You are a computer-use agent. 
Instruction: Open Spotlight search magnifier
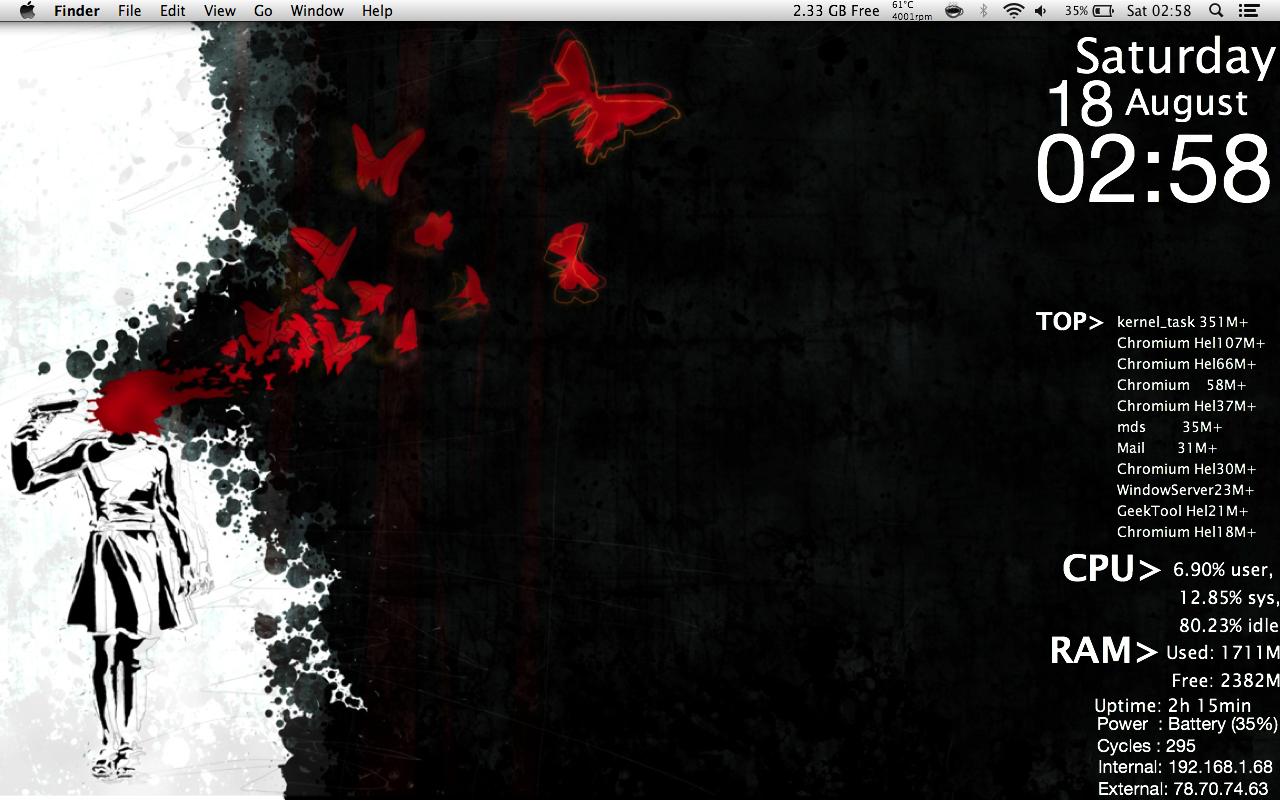(x=1216, y=10)
